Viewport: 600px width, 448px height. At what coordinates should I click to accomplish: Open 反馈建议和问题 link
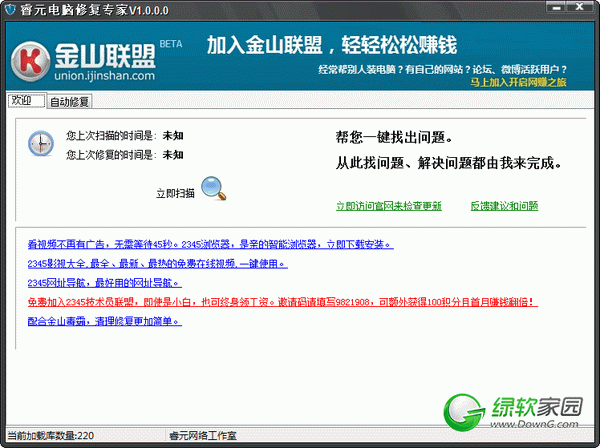pyautogui.click(x=504, y=206)
